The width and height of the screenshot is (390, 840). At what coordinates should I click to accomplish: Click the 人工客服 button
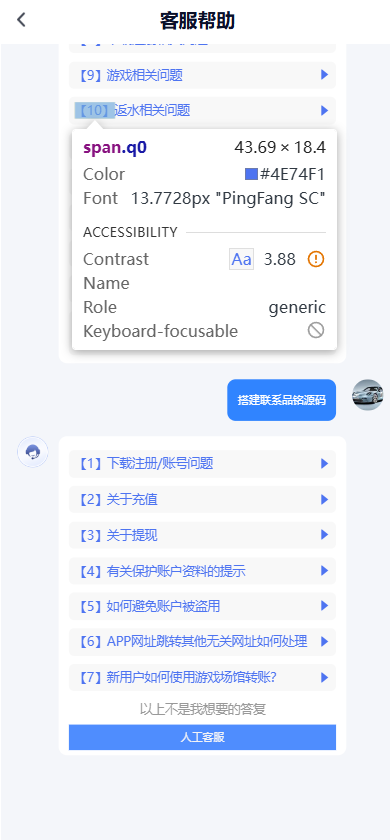(x=202, y=737)
